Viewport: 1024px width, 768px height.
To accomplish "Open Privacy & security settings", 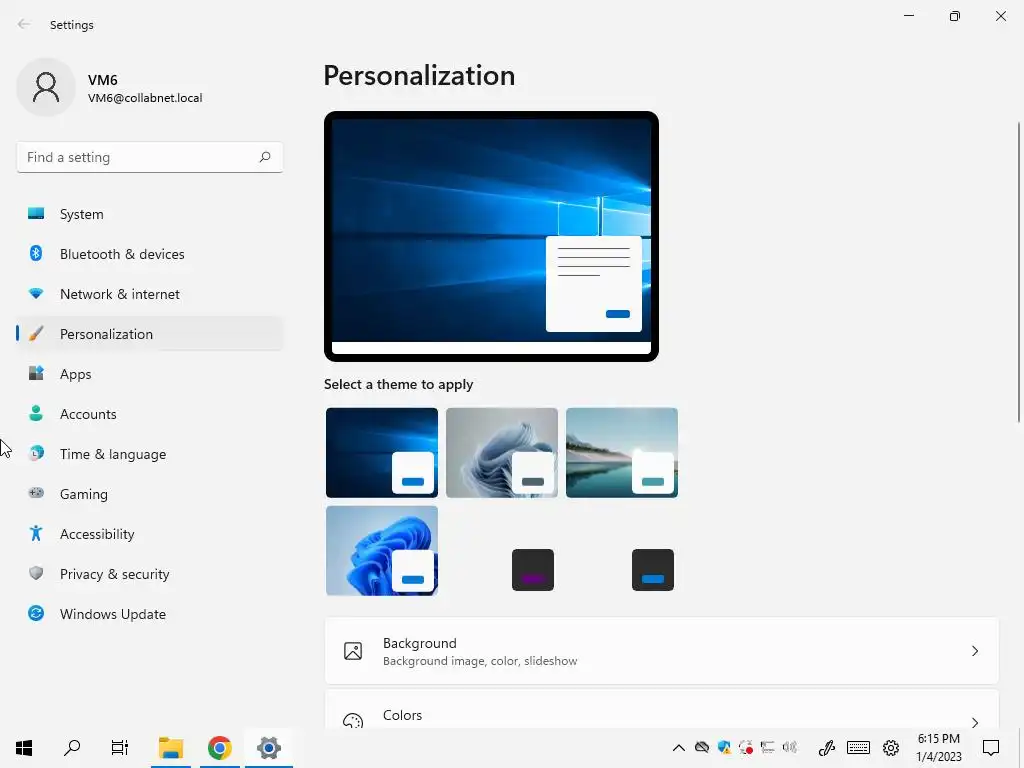I will tap(150, 574).
